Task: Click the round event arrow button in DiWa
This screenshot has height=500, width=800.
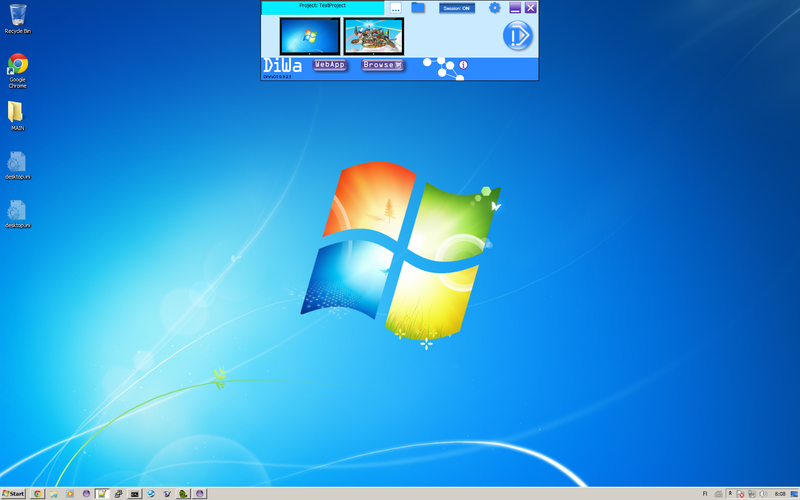Action: (x=517, y=36)
